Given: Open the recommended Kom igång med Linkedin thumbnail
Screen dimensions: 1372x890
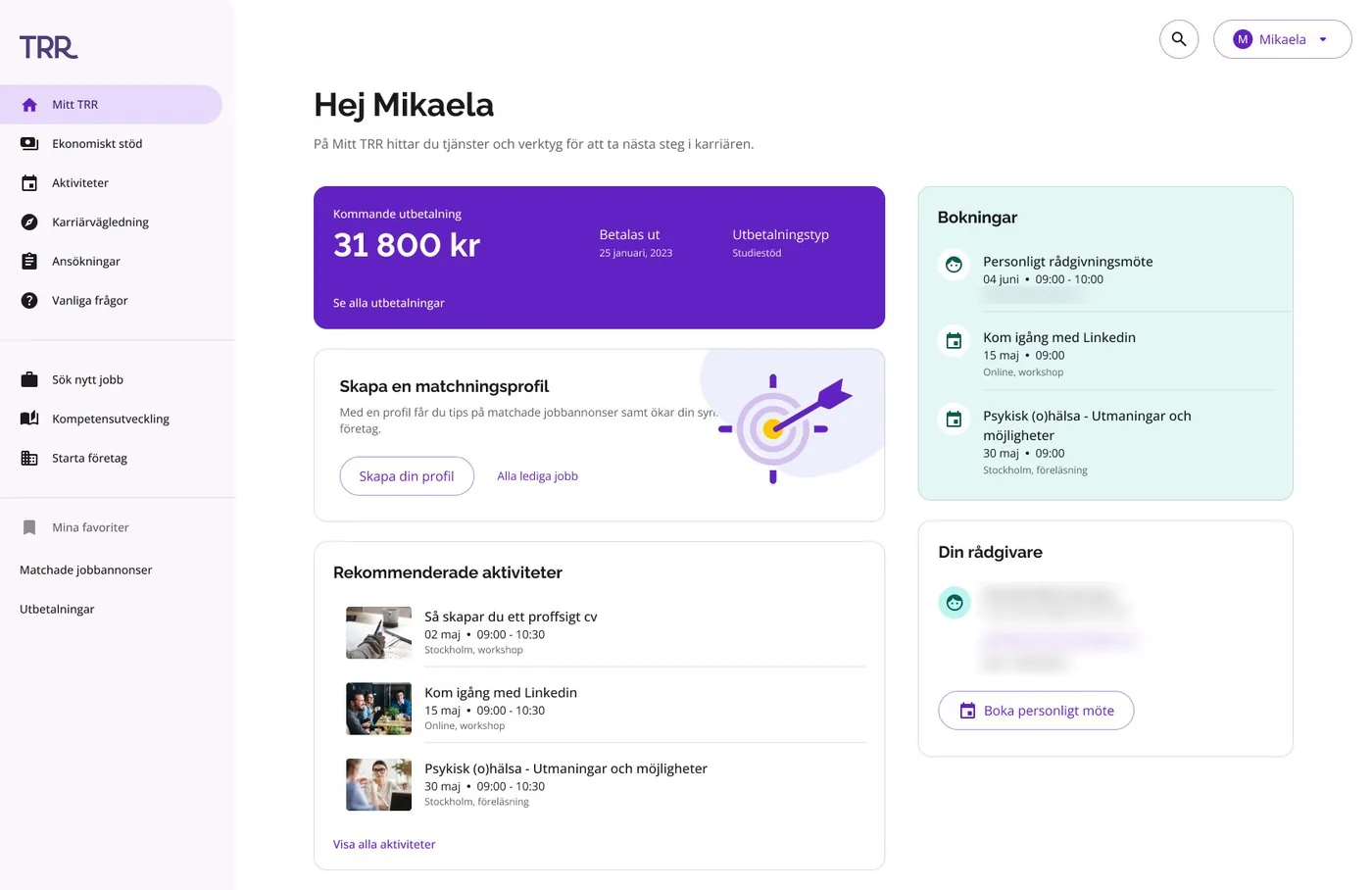Looking at the screenshot, I should click(378, 709).
